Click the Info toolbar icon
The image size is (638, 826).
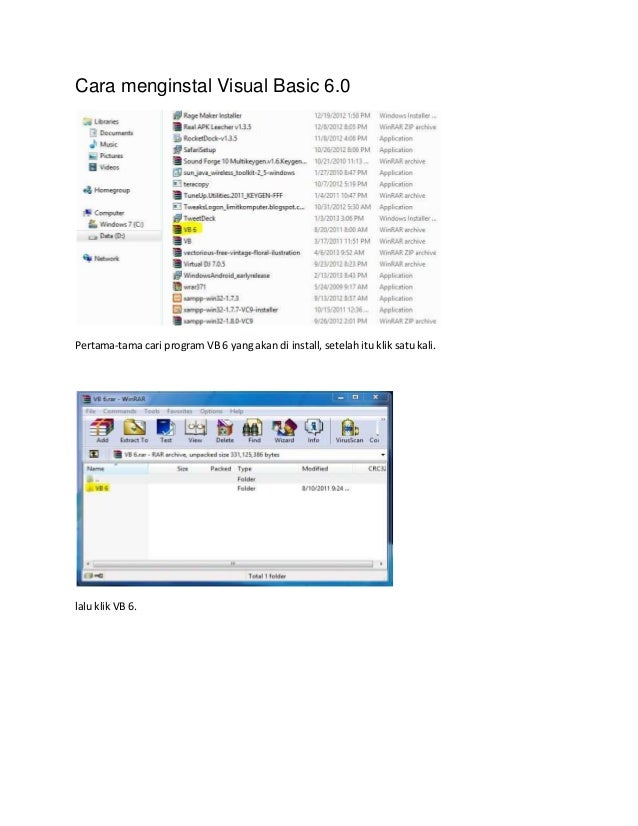tap(313, 430)
